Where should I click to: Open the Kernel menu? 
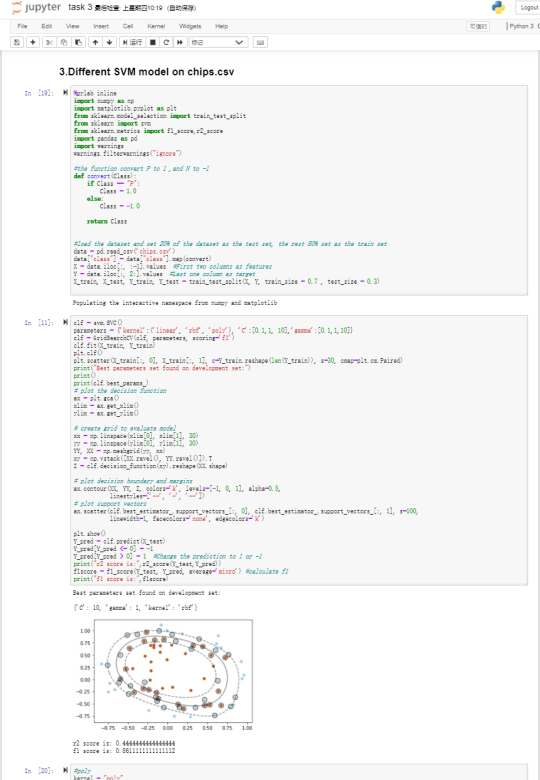coord(156,26)
